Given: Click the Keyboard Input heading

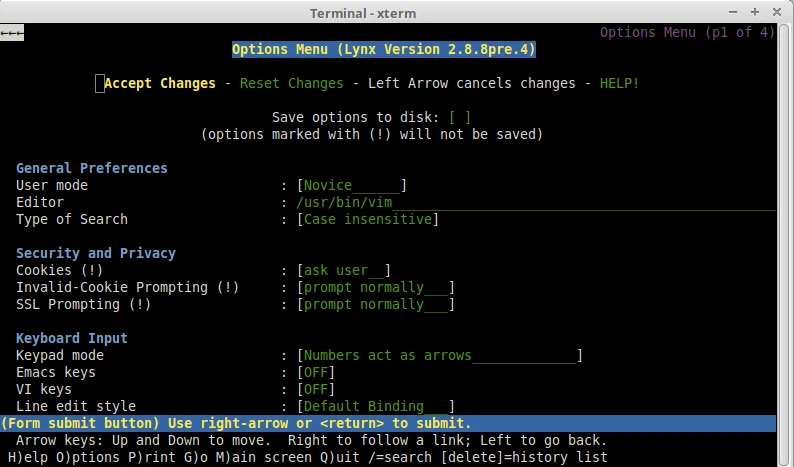Looking at the screenshot, I should tap(72, 338).
